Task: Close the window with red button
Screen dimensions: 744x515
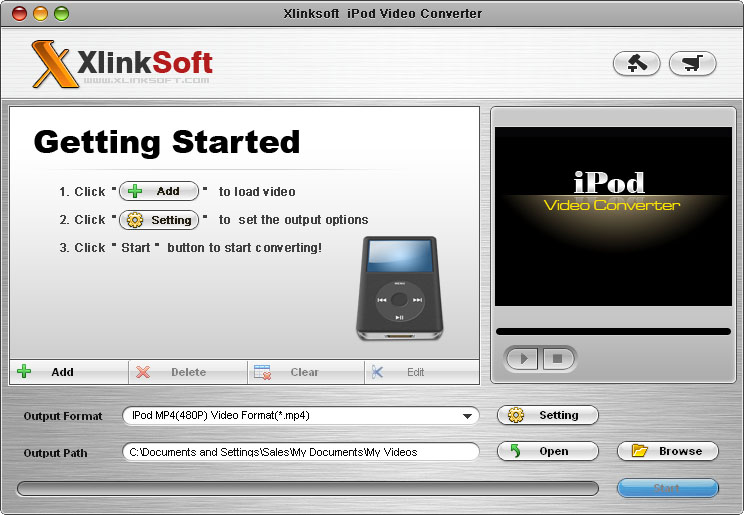Action: coord(19,14)
